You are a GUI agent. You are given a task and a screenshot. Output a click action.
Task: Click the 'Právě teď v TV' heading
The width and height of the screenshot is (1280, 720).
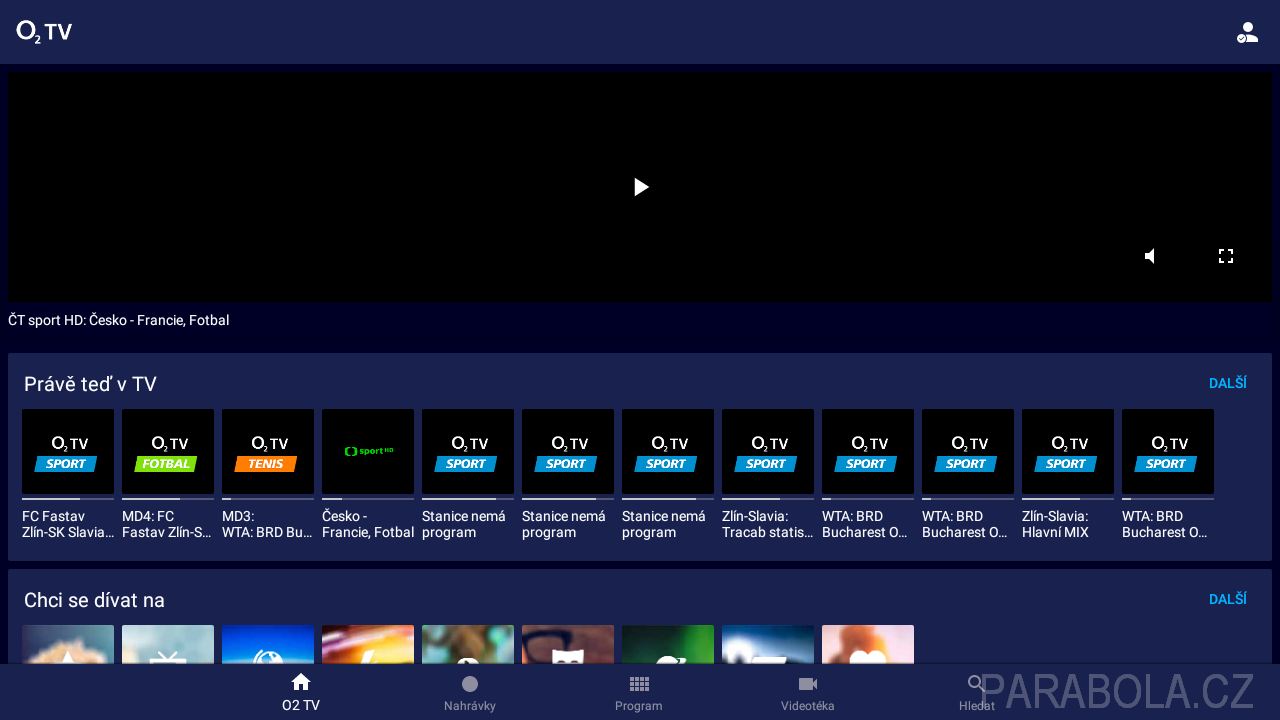tap(90, 384)
